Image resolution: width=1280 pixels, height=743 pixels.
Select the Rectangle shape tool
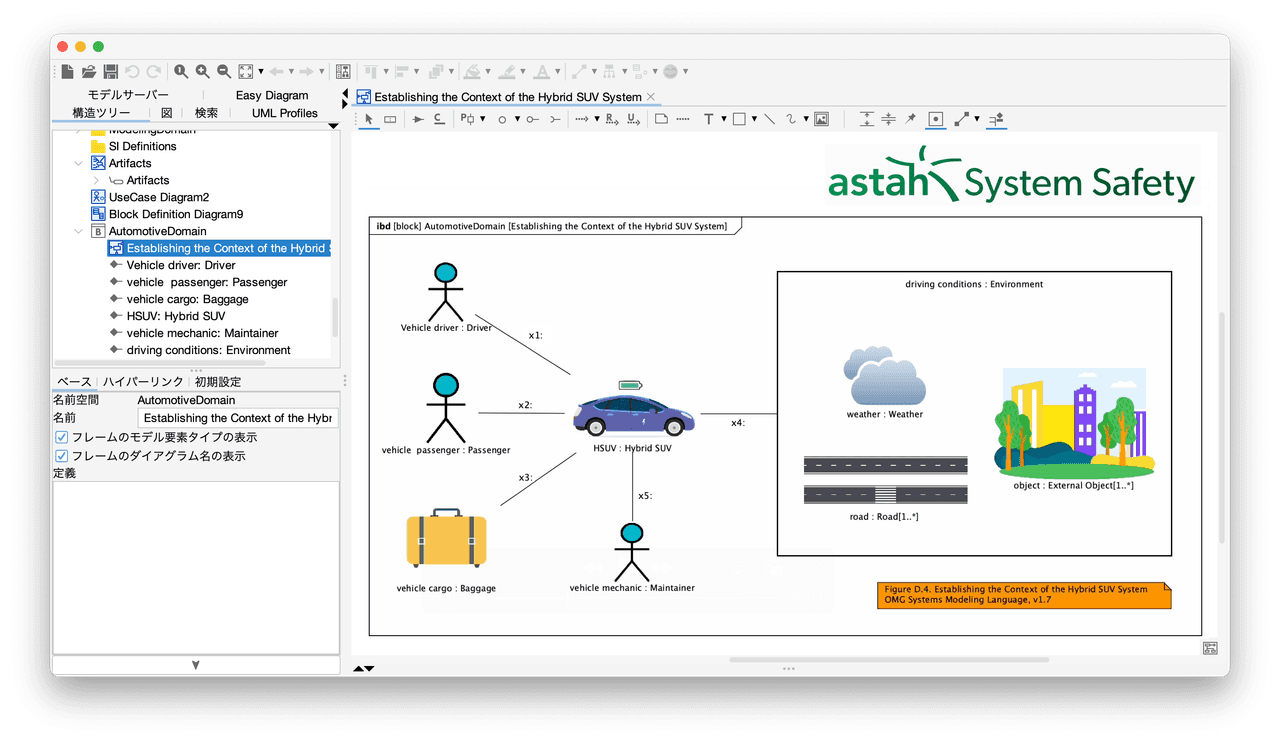739,119
